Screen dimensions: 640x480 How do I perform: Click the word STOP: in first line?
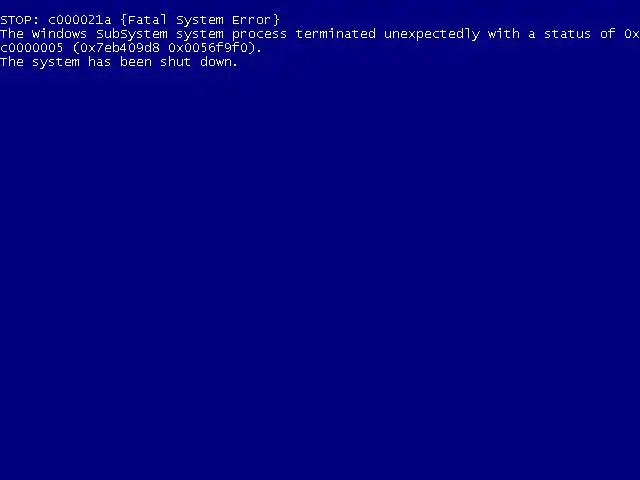click(x=20, y=20)
